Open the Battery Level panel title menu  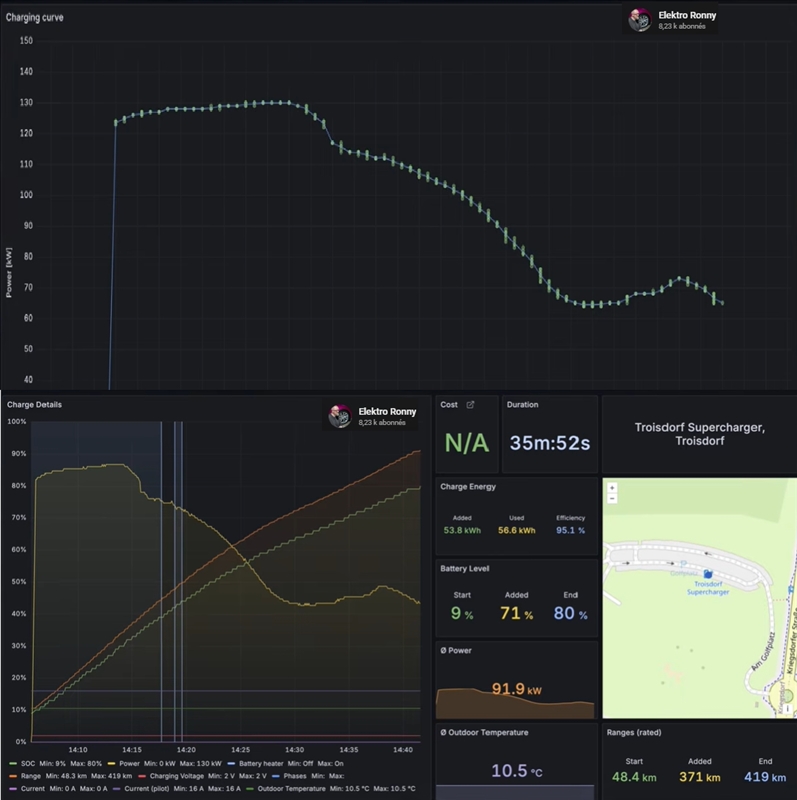tap(464, 568)
